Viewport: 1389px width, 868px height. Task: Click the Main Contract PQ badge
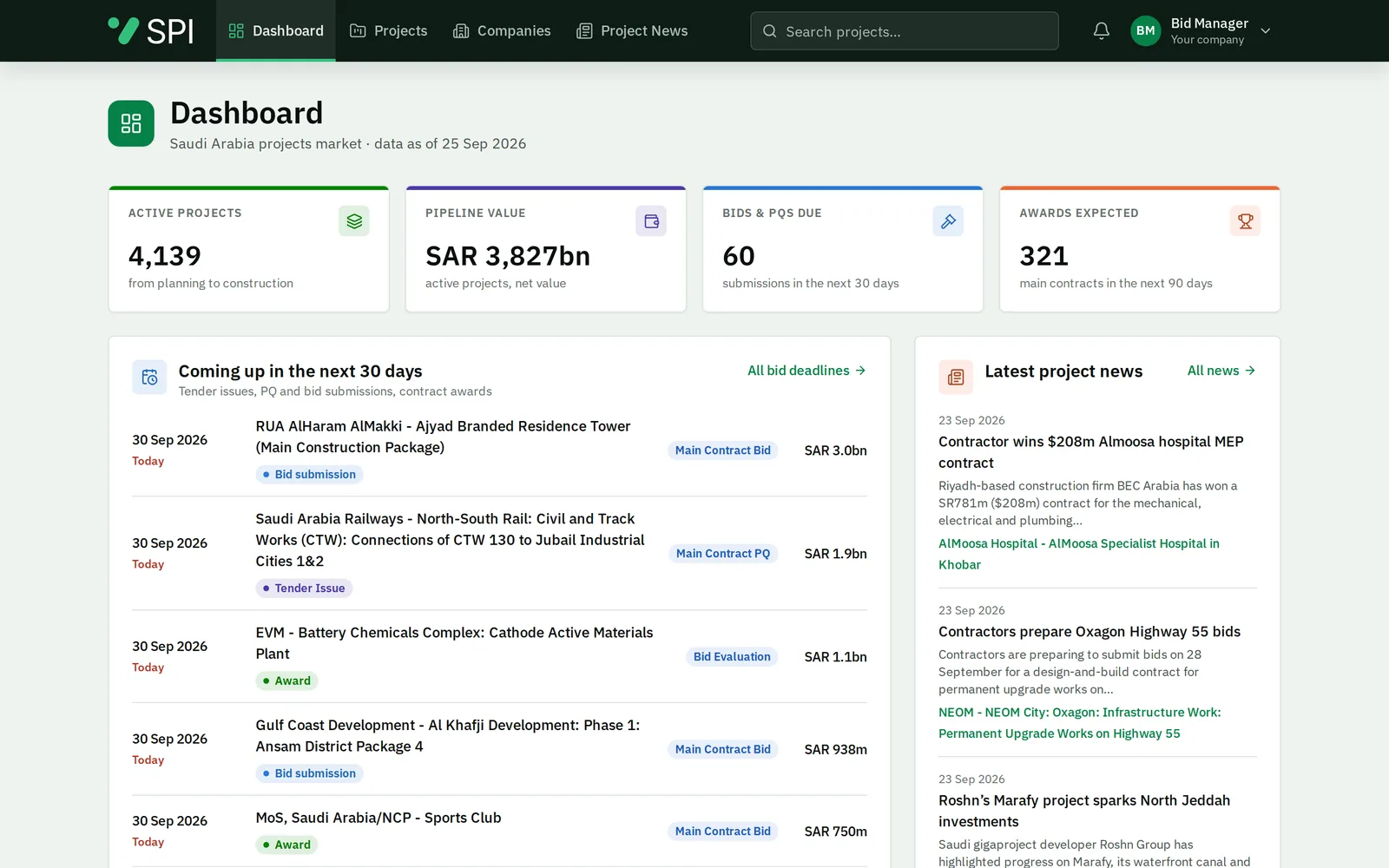click(723, 554)
